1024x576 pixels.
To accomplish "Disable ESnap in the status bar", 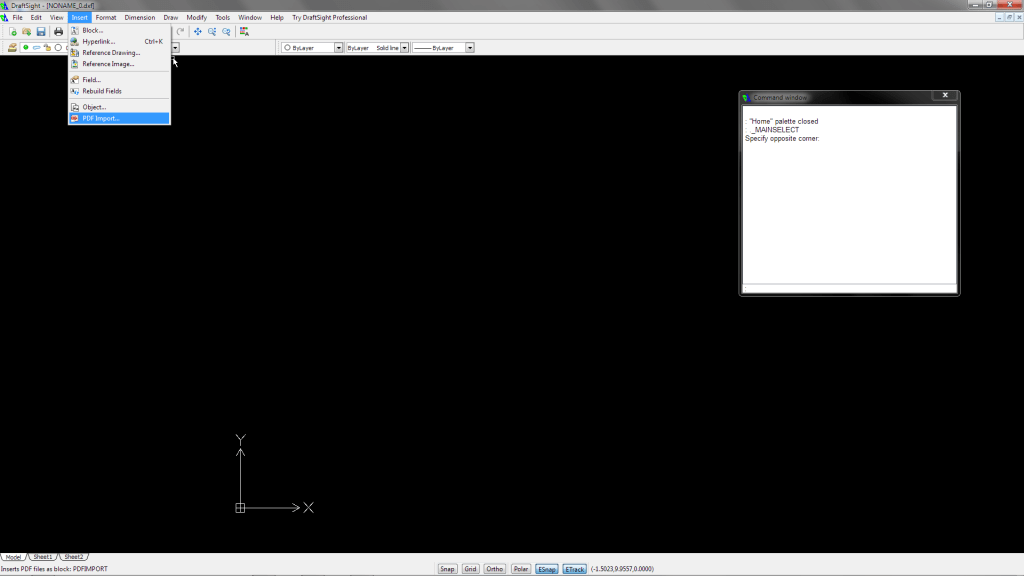I will click(546, 568).
